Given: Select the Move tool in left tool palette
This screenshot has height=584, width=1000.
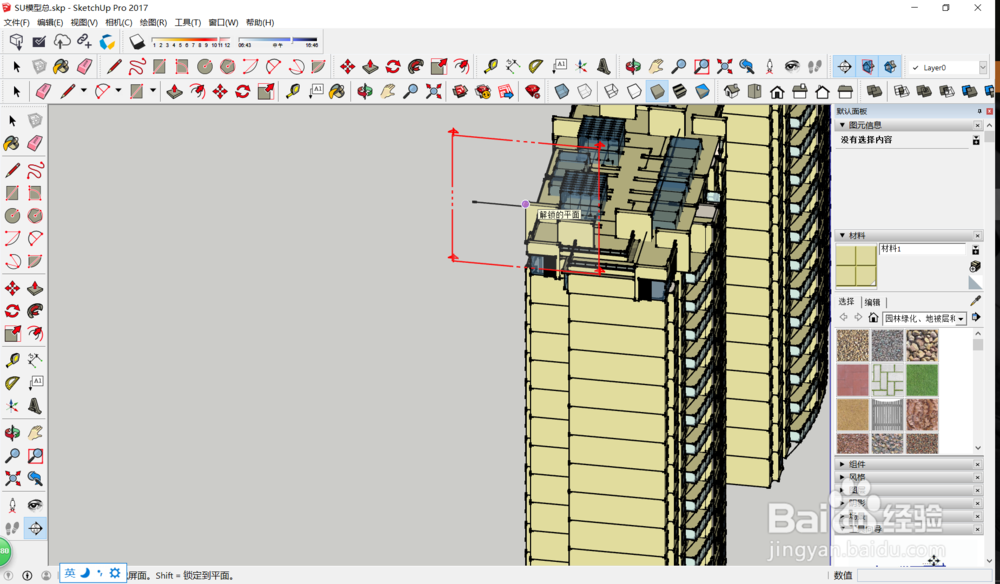Looking at the screenshot, I should tap(11, 288).
